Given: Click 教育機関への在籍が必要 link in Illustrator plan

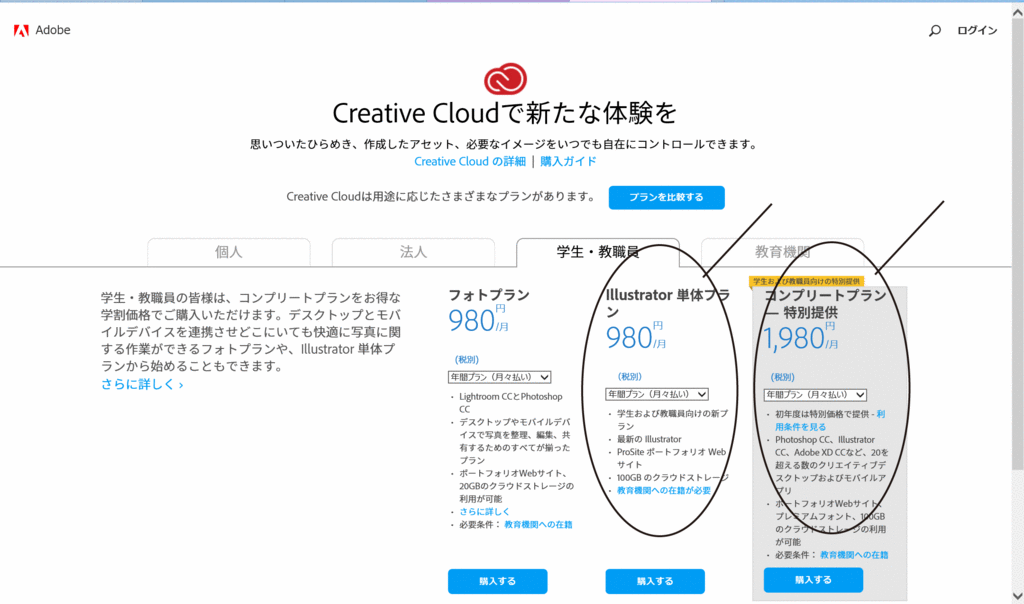Looking at the screenshot, I should click(664, 490).
